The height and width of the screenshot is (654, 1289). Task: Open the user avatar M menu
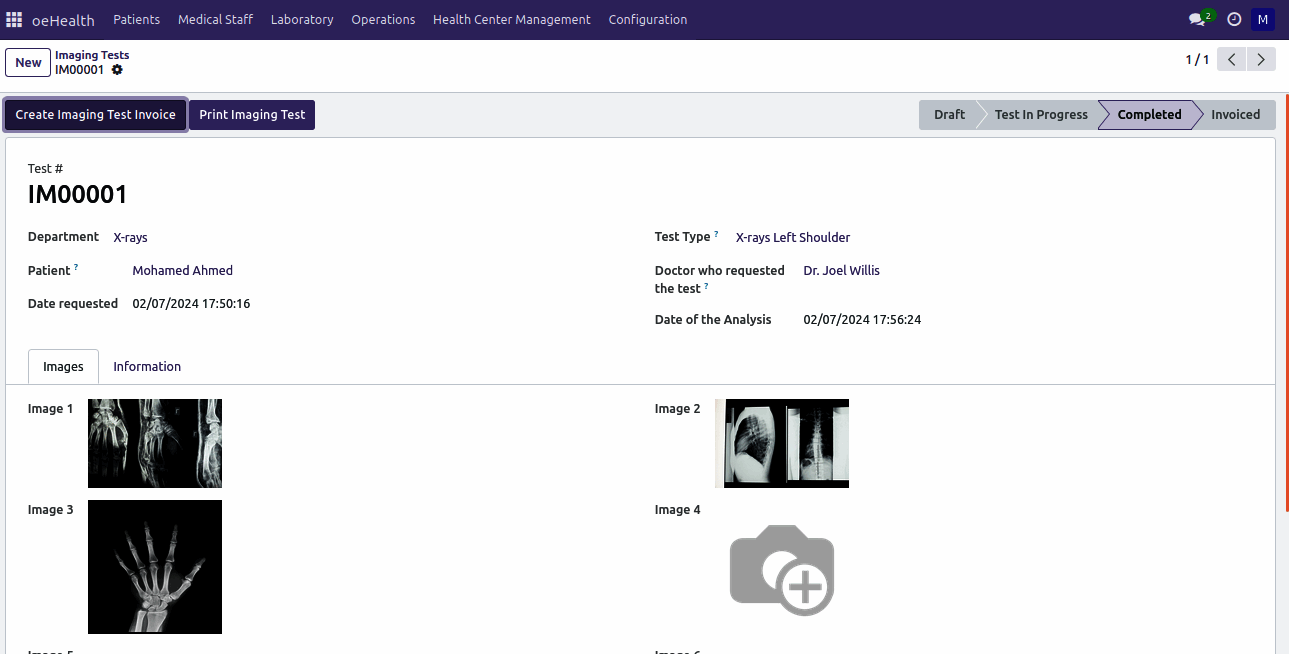coord(1263,19)
